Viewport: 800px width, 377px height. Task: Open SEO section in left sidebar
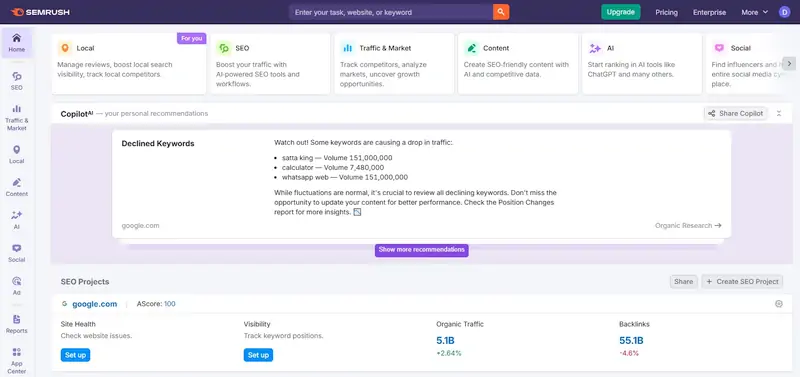click(16, 81)
